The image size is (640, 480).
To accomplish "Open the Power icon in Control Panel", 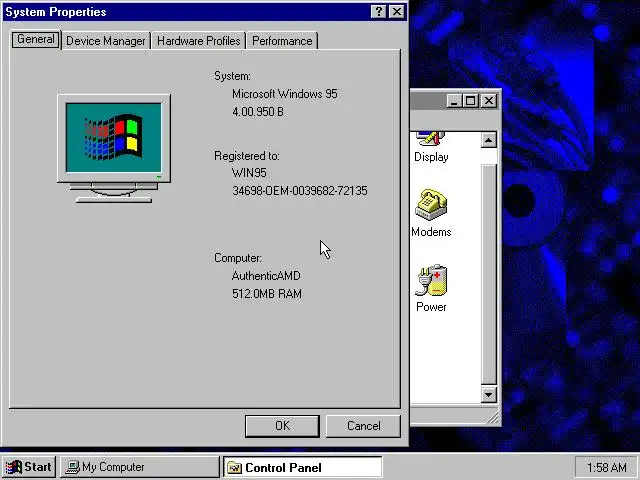I will (x=431, y=288).
